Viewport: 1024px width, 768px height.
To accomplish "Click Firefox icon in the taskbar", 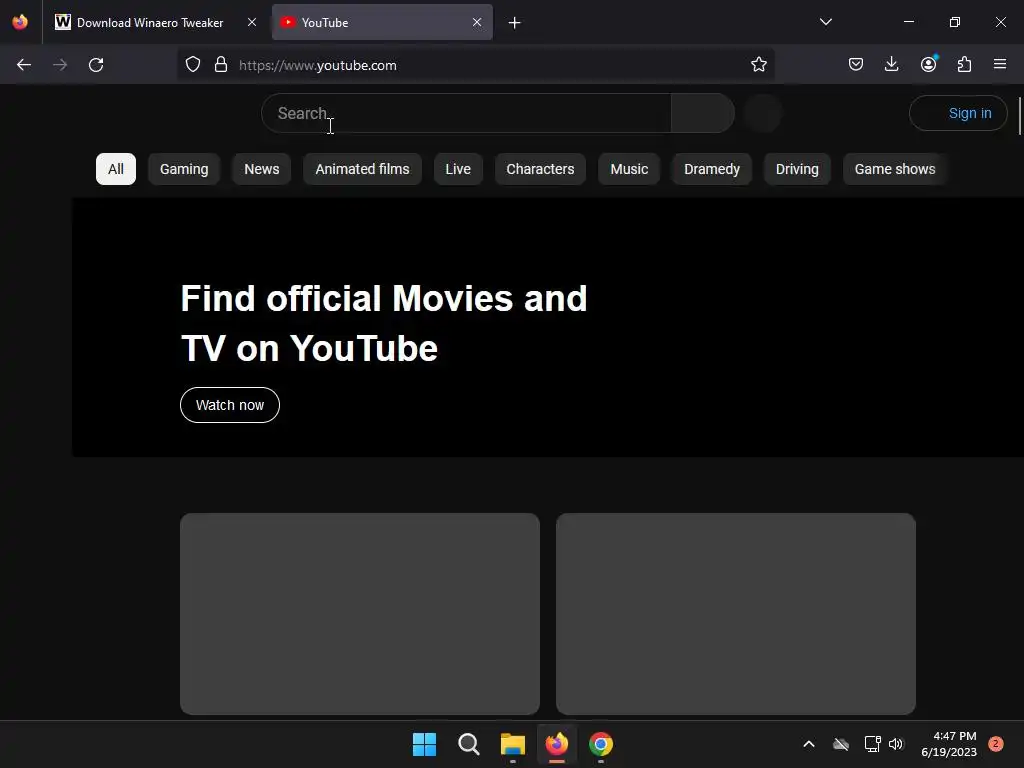I will coord(556,744).
